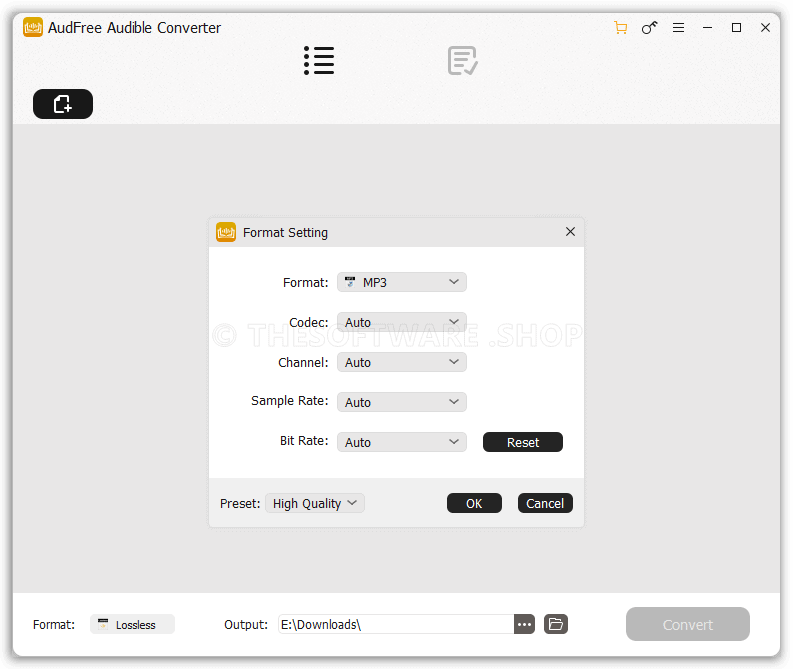Confirm settings with OK button
Viewport: 793px width, 669px height.
tap(474, 503)
